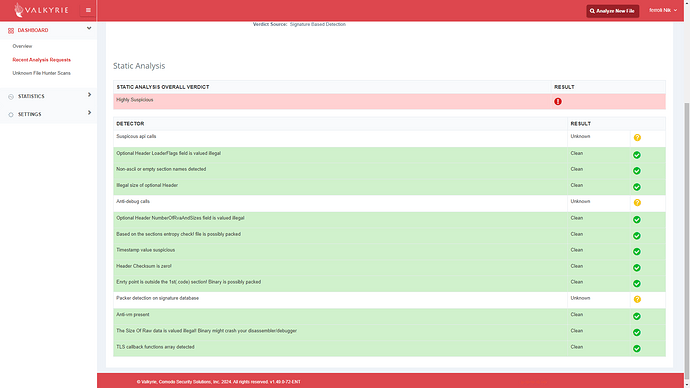Collapse the Dashboard section chevron
Screen dimensions: 690x388
(89, 28)
